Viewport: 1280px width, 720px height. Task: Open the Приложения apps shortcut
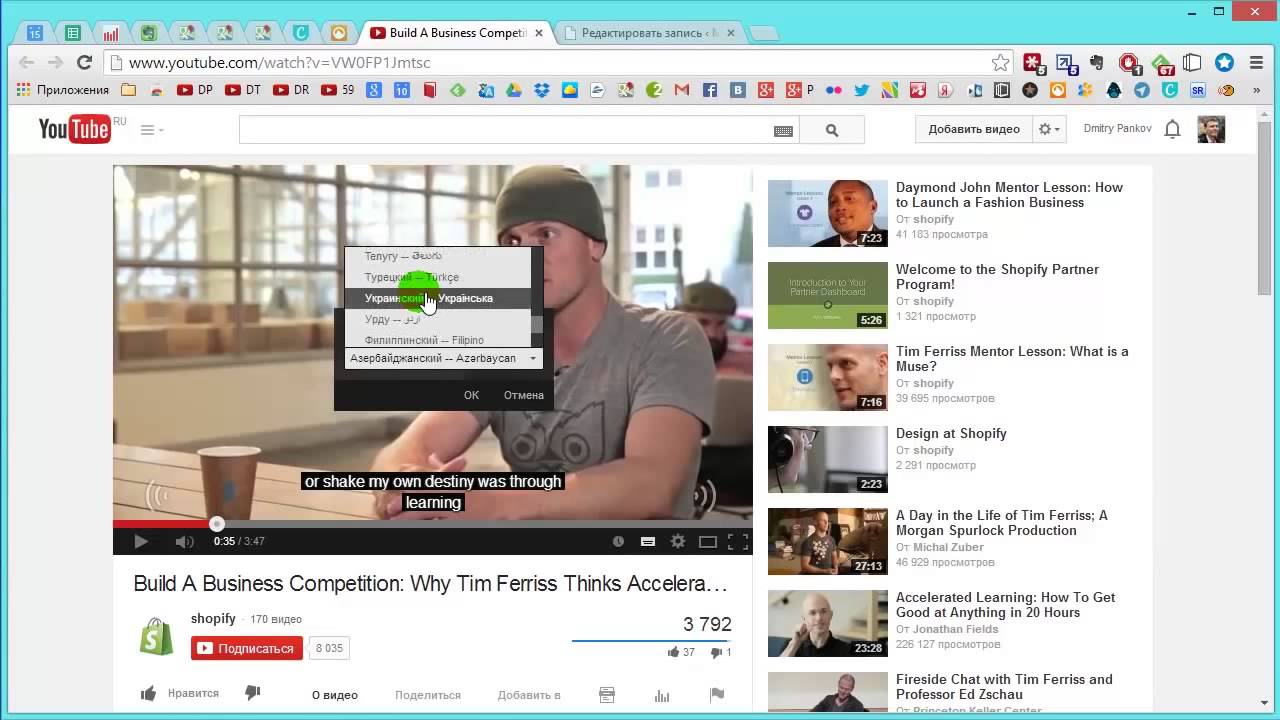63,90
